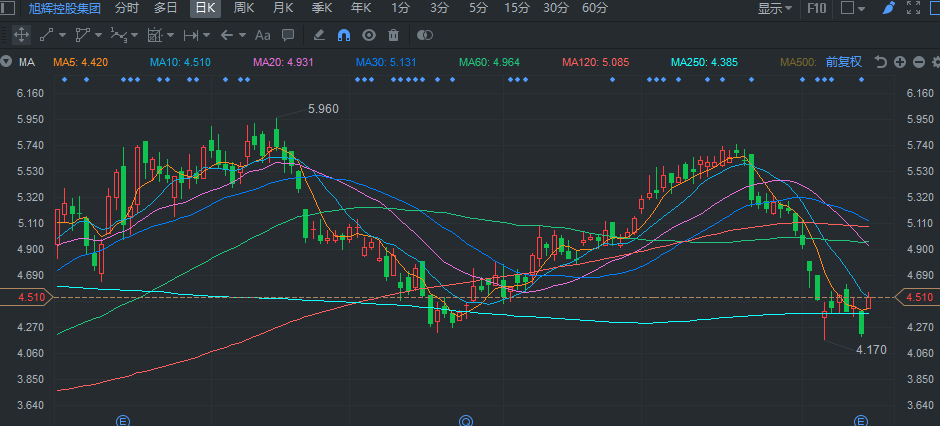Select the 日K daily candlestick tab
The image size is (940, 426).
(206, 8)
